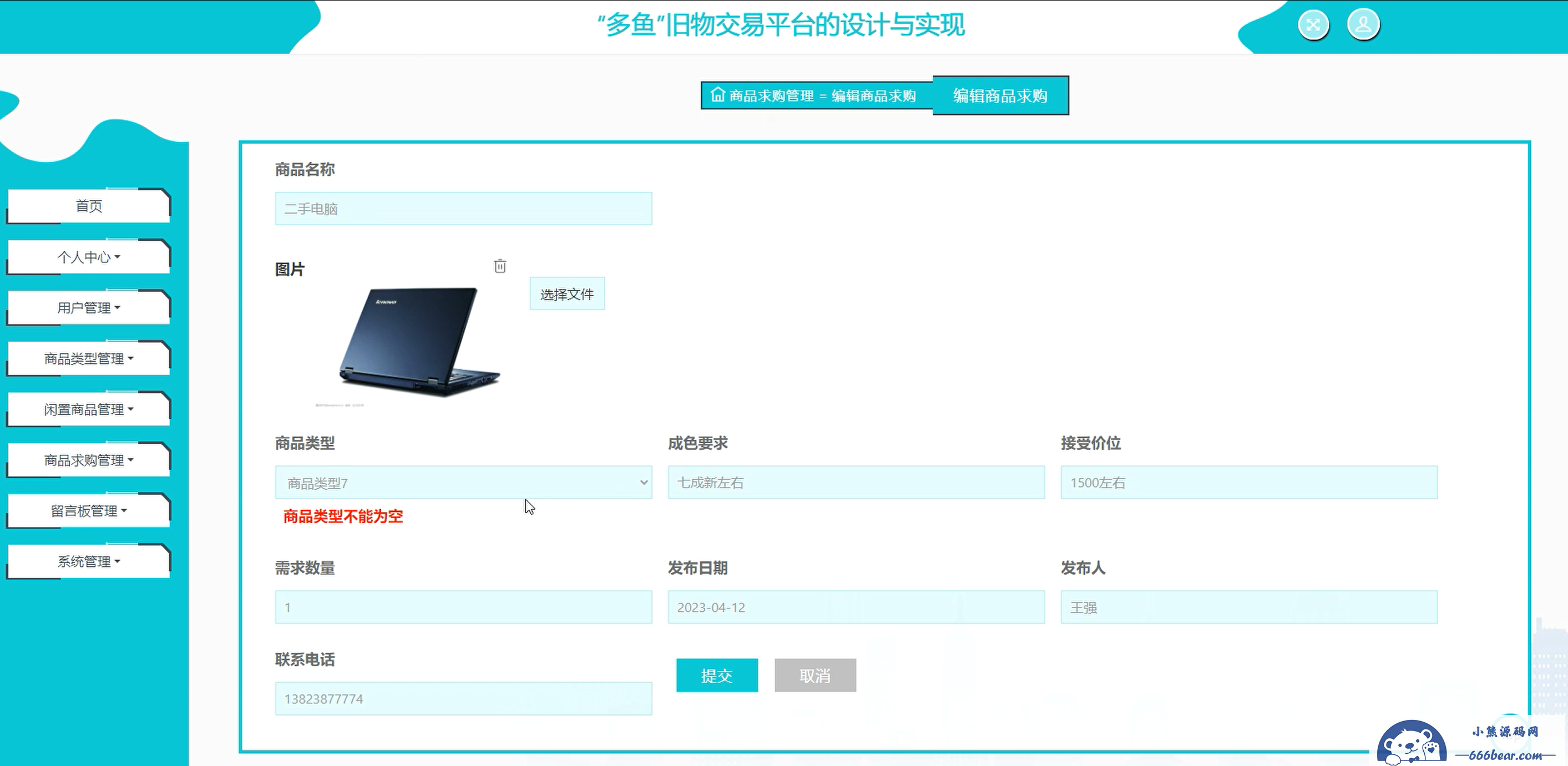1568x766 pixels.
Task: Open the 商品类型 select dropdown
Action: [x=463, y=483]
